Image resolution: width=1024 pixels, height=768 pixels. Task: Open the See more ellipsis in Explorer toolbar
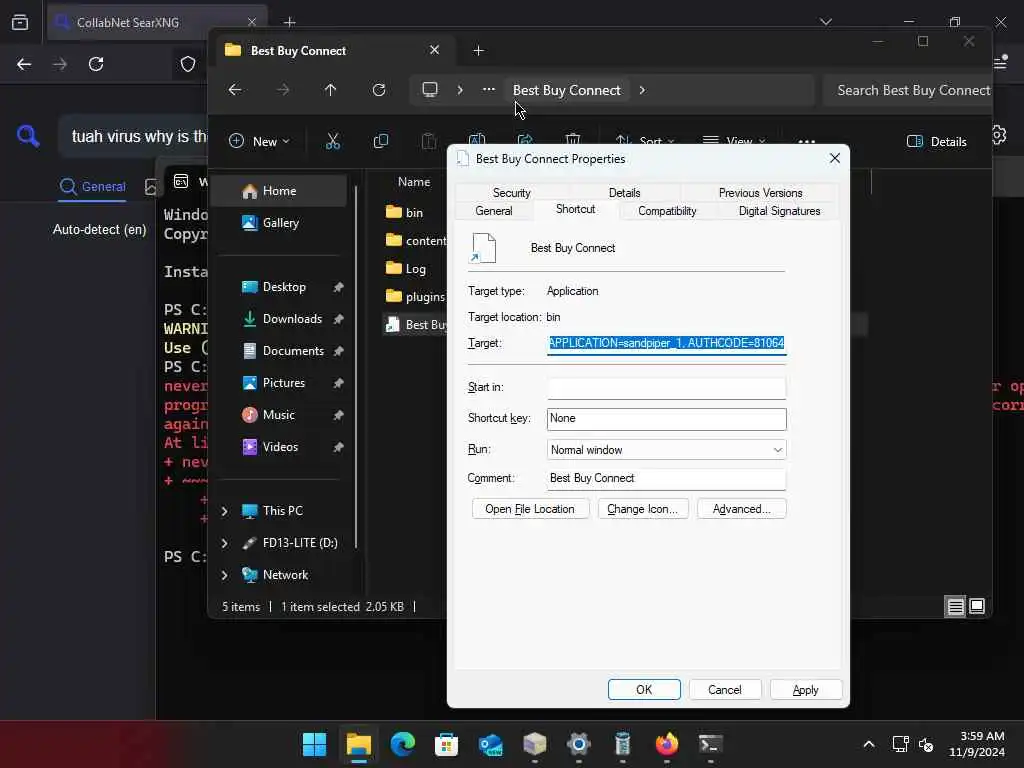pos(807,141)
